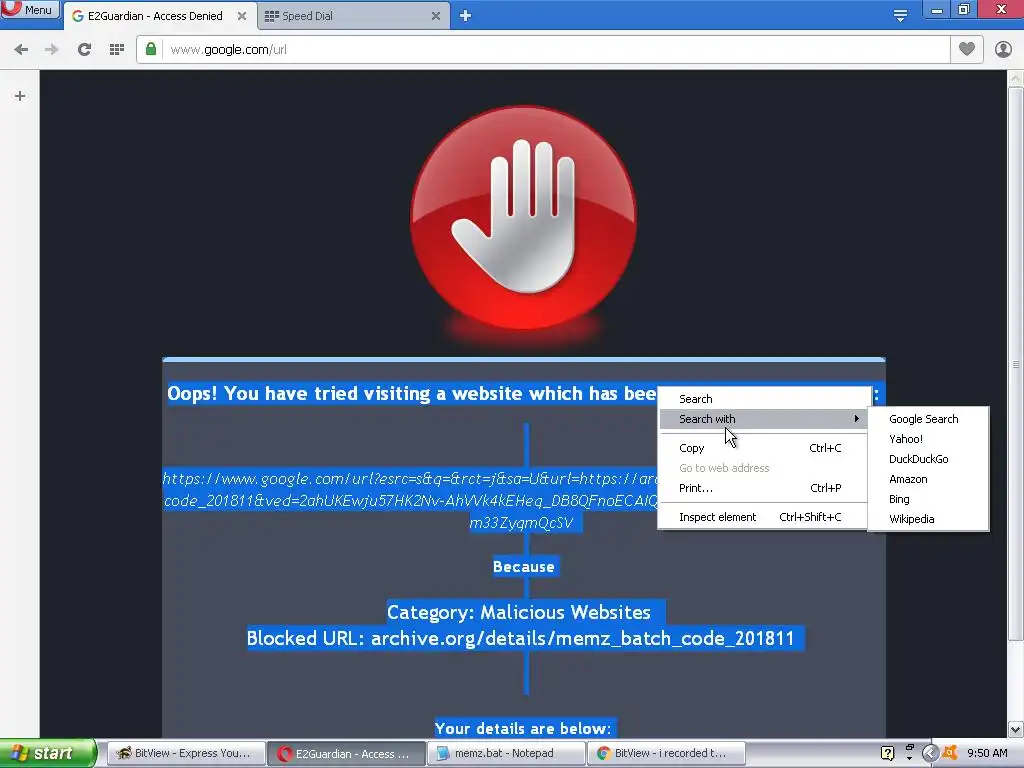This screenshot has height=768, width=1024.
Task: Switch to E2Guardian taskbar item
Action: 346,753
